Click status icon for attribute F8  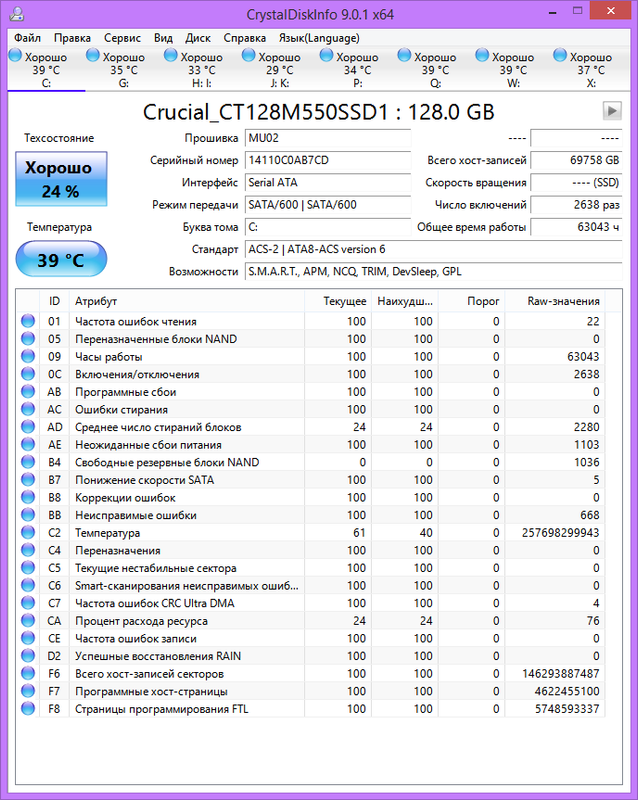coord(28,708)
